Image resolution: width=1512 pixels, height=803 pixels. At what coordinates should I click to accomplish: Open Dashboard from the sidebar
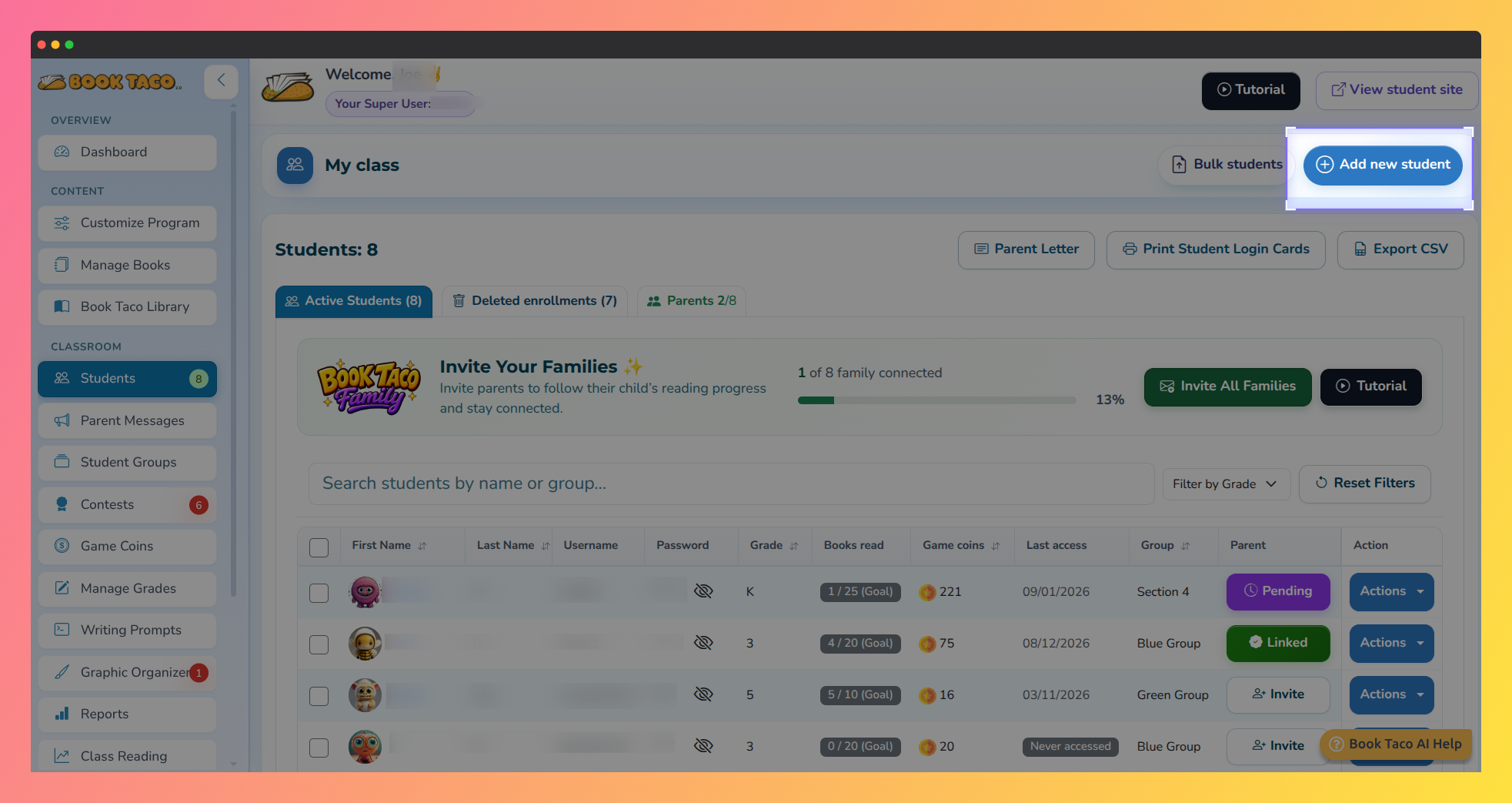pos(127,152)
